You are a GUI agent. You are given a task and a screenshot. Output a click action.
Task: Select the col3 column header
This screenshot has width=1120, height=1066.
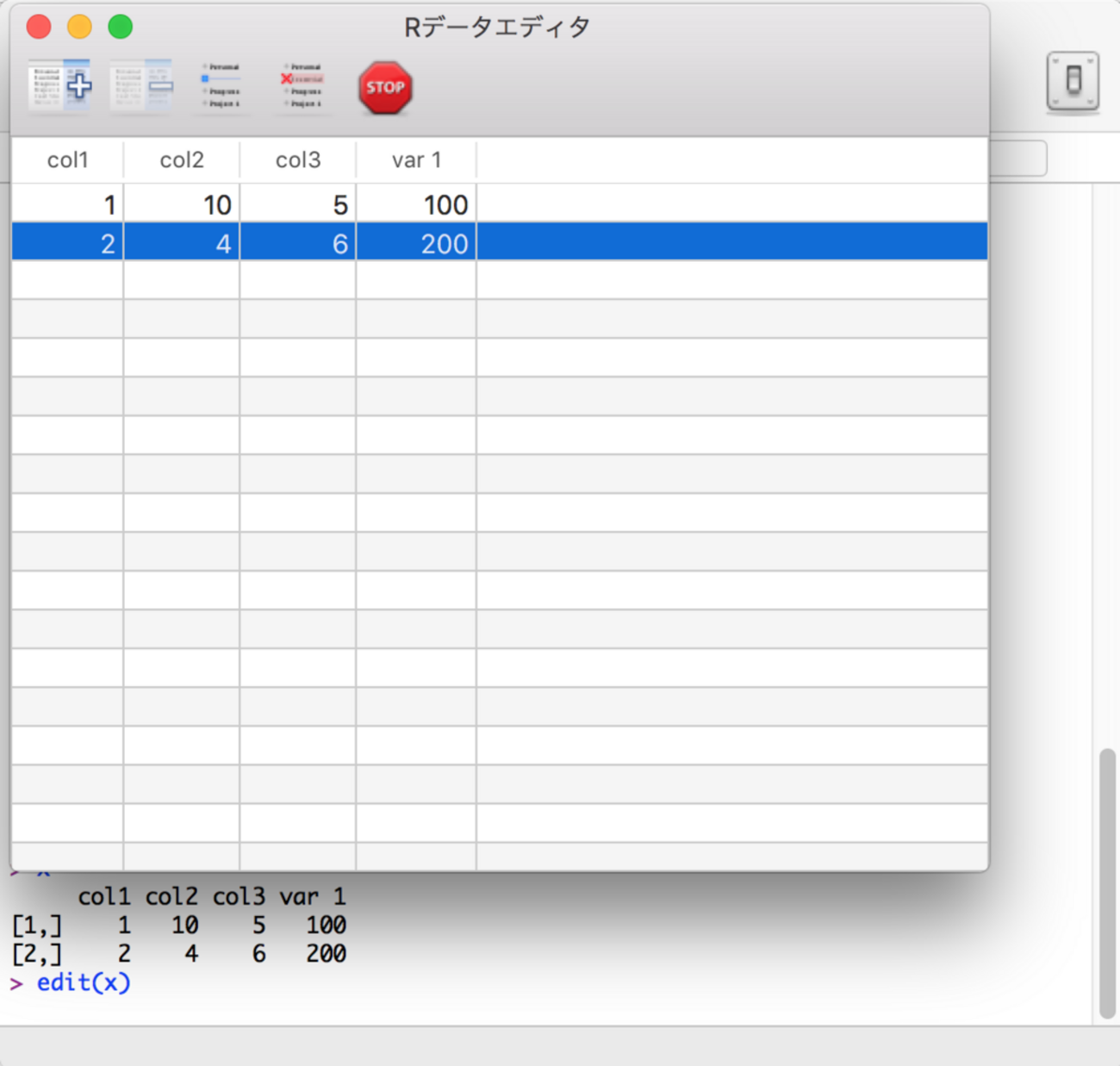tap(298, 160)
